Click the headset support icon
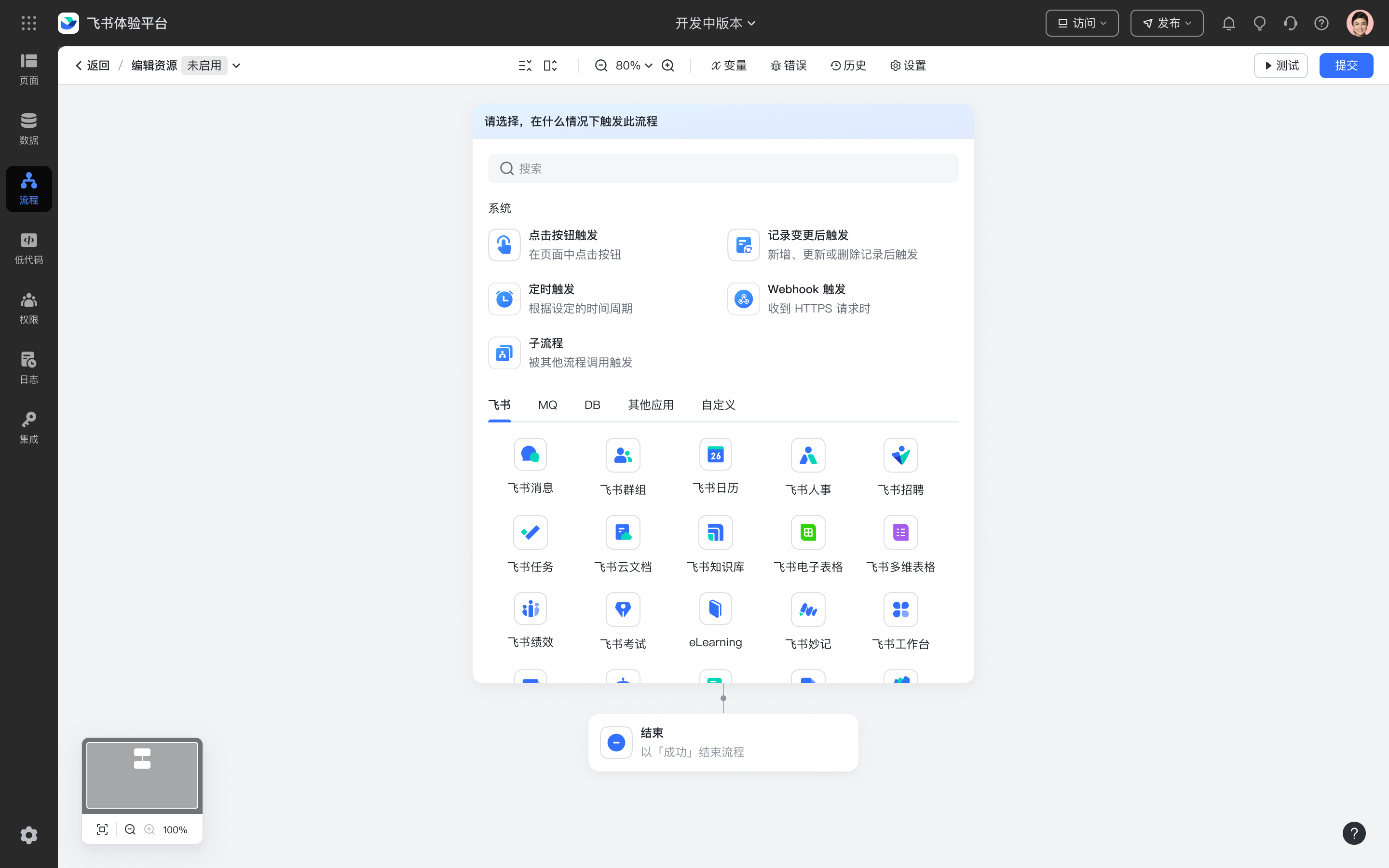This screenshot has width=1389, height=868. point(1290,23)
